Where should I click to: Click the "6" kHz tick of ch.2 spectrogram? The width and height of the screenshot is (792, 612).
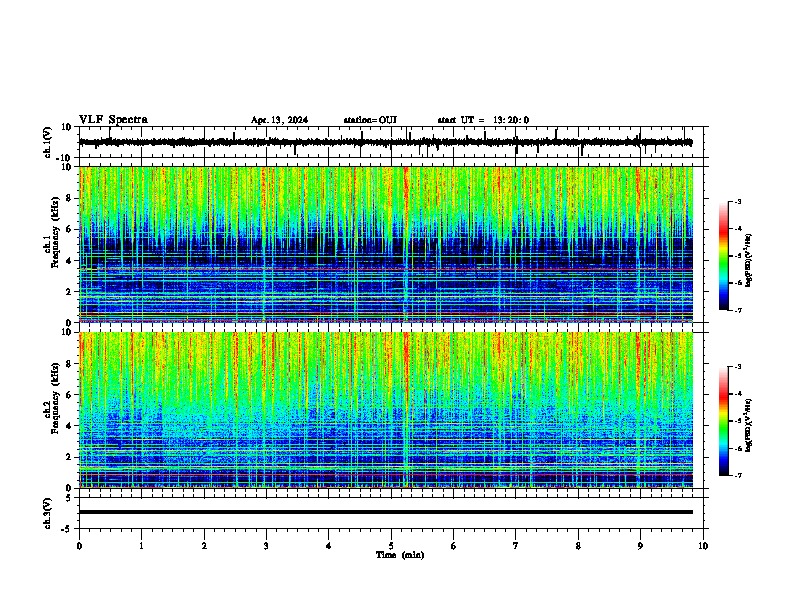point(71,395)
